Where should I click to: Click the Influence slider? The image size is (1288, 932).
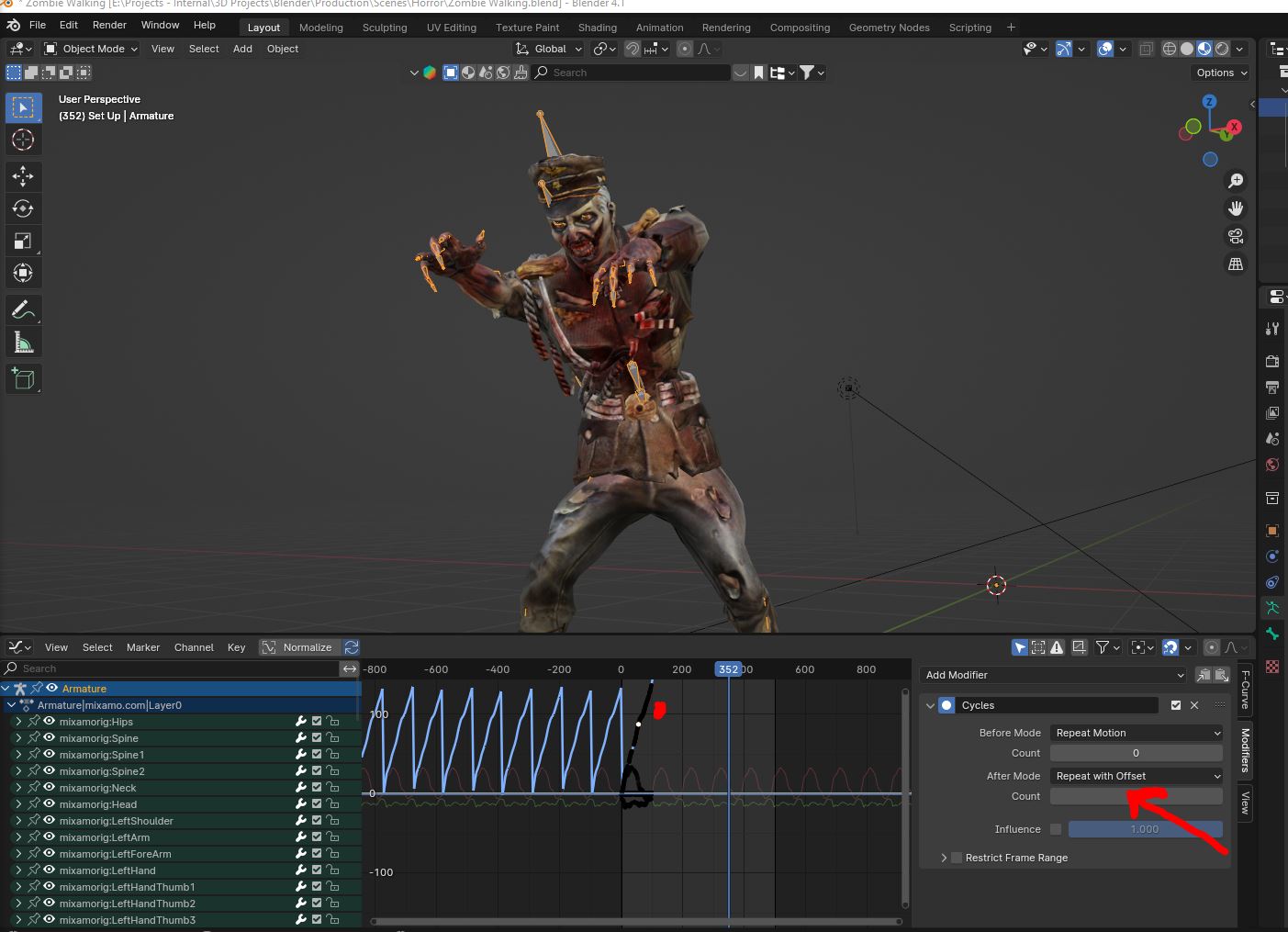click(1145, 829)
